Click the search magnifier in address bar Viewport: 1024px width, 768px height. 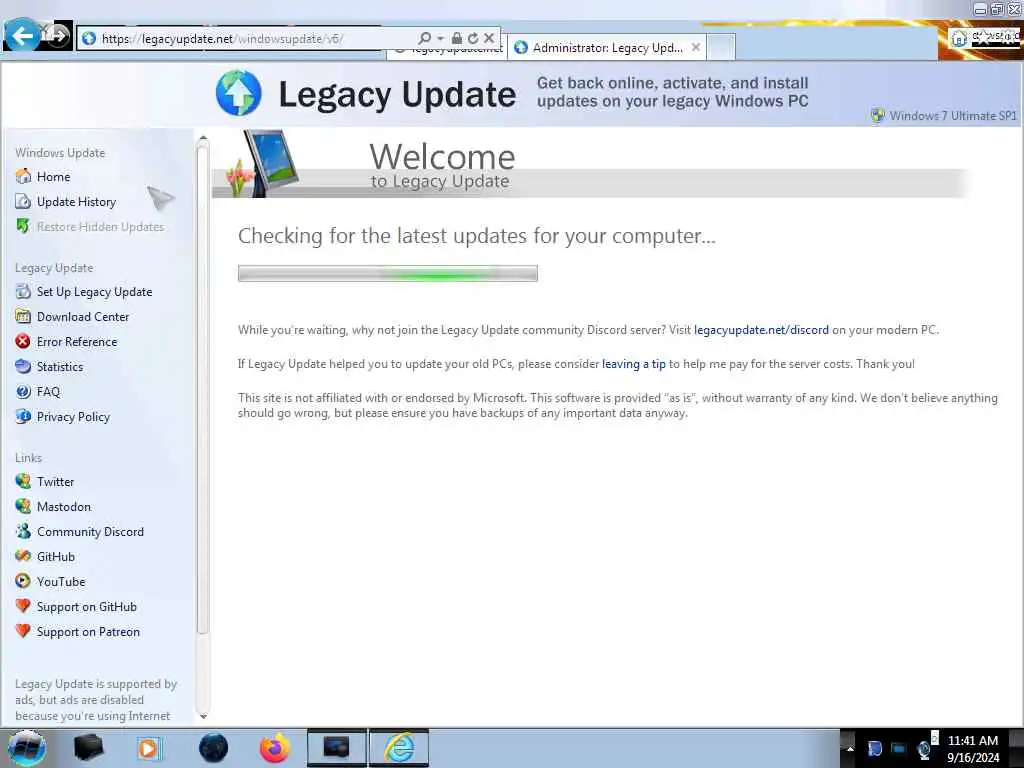424,39
